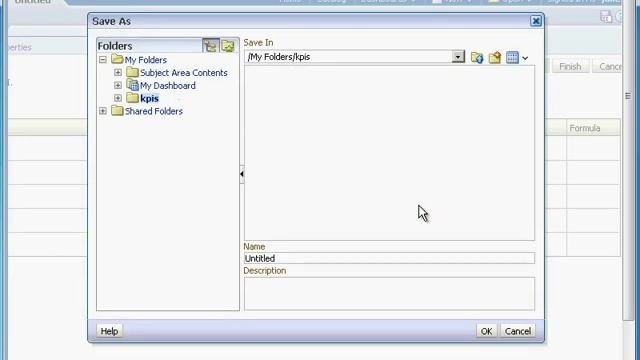The width and height of the screenshot is (640, 360).
Task: Click Shared Folders folder icon
Action: pyautogui.click(x=117, y=111)
